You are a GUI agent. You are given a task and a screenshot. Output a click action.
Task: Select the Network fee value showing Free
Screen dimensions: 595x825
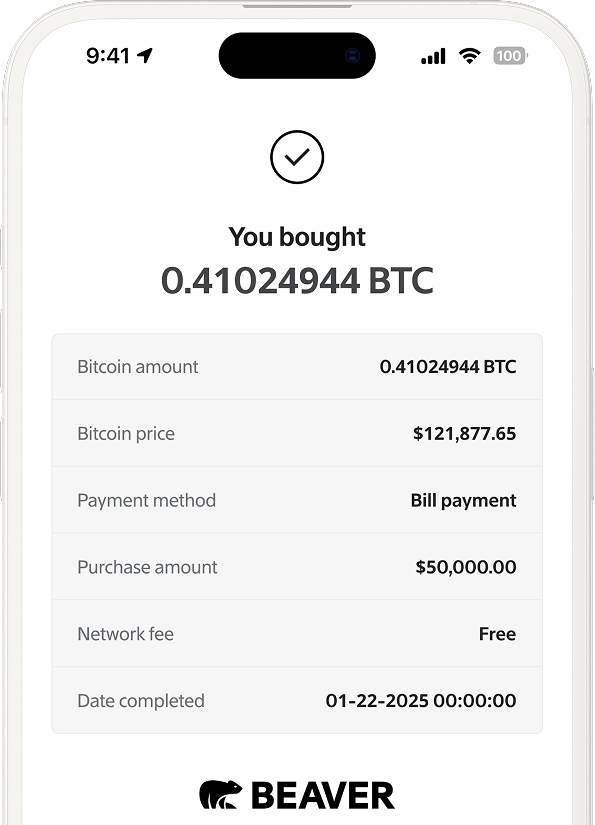pos(498,633)
